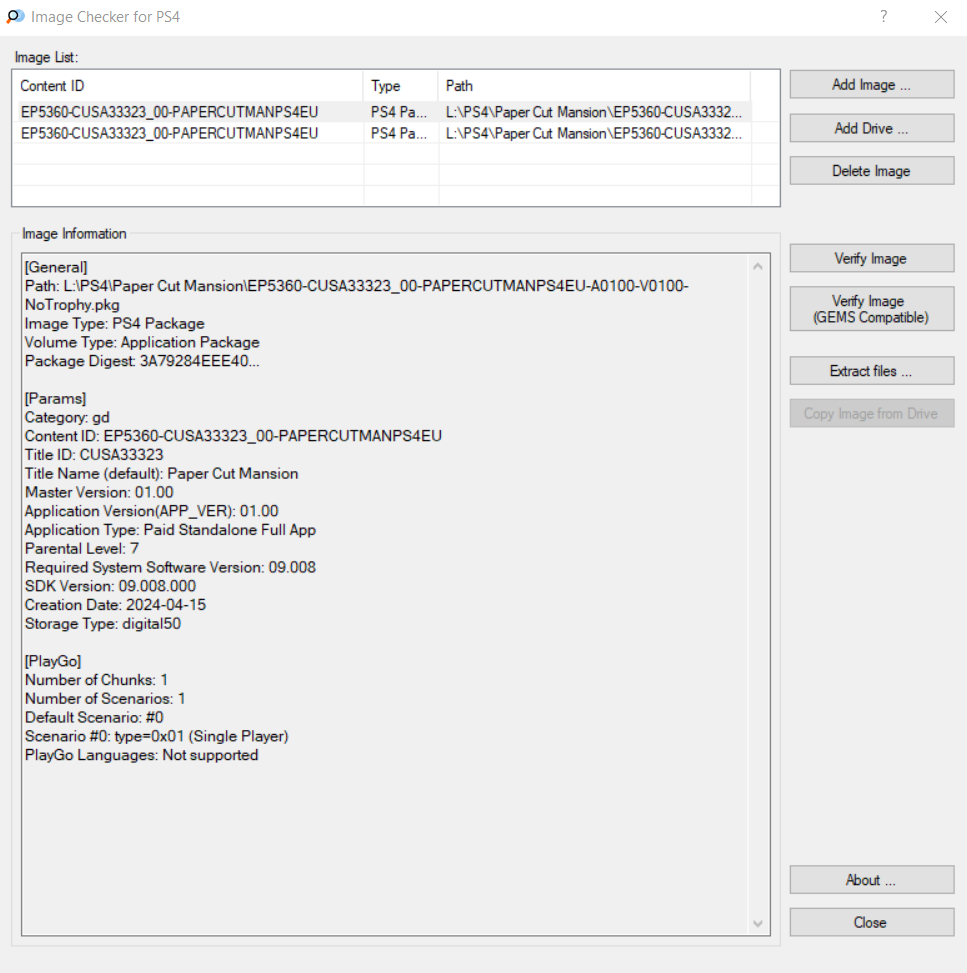Click the [Params] section heading
Image resolution: width=967 pixels, height=973 pixels.
(55, 398)
